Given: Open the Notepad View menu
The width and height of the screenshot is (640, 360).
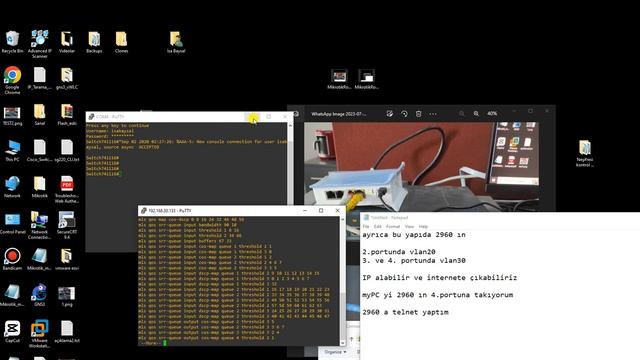Looking at the screenshot, I should (409, 227).
